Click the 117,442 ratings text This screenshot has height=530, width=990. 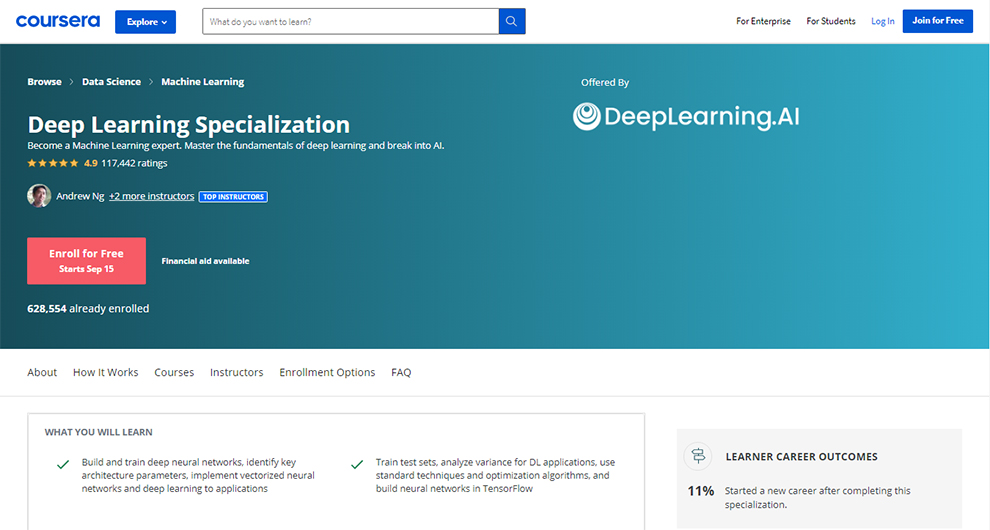point(134,163)
